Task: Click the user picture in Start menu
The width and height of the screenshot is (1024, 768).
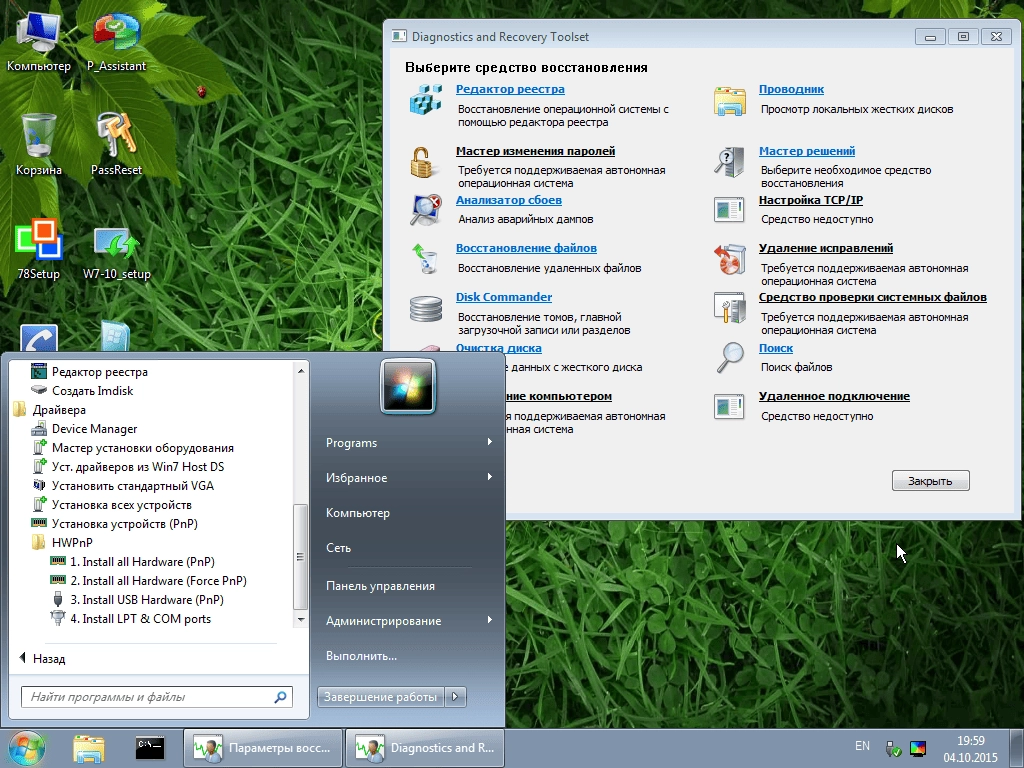Action: coord(408,386)
